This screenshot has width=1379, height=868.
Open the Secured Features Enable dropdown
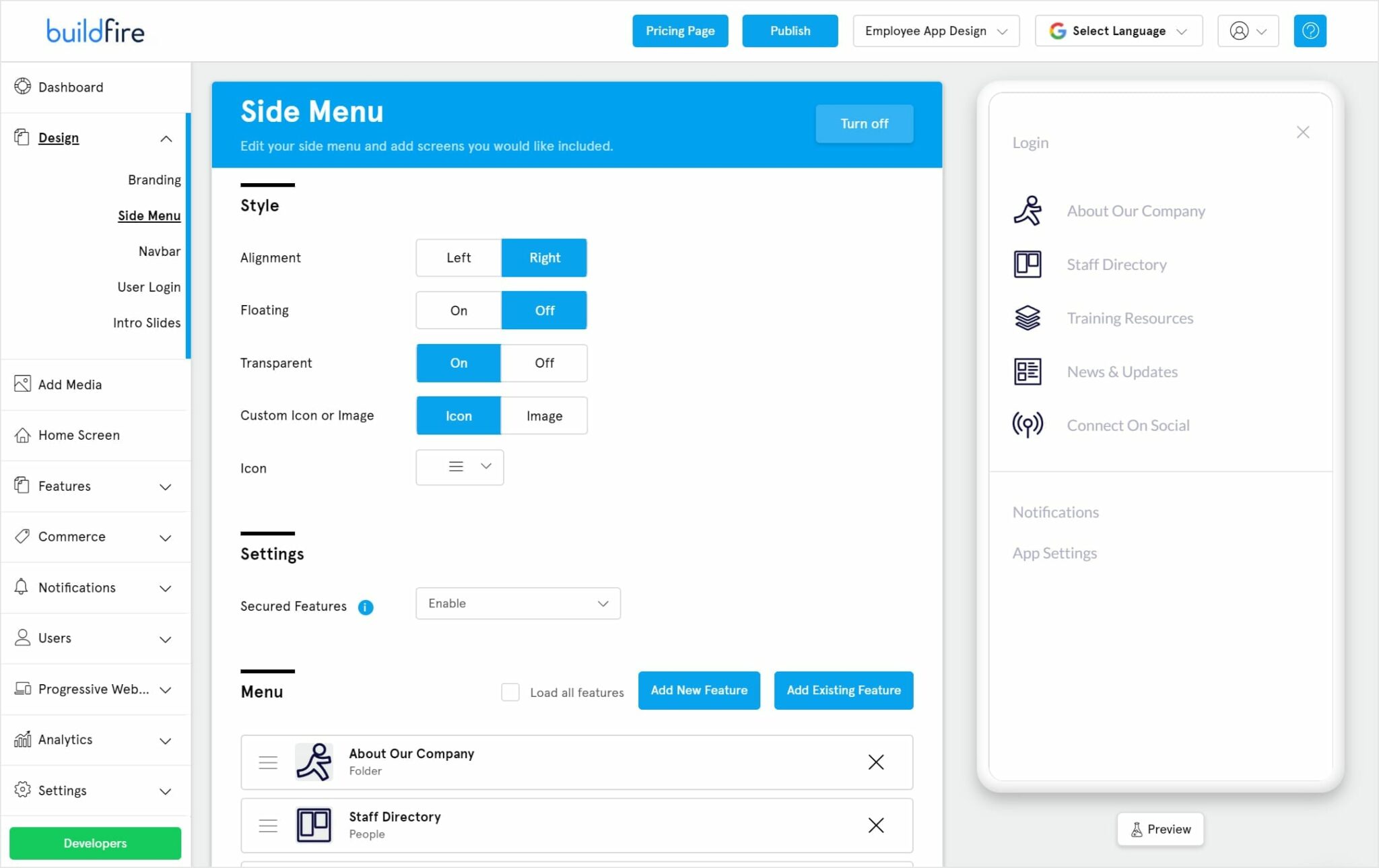tap(516, 603)
